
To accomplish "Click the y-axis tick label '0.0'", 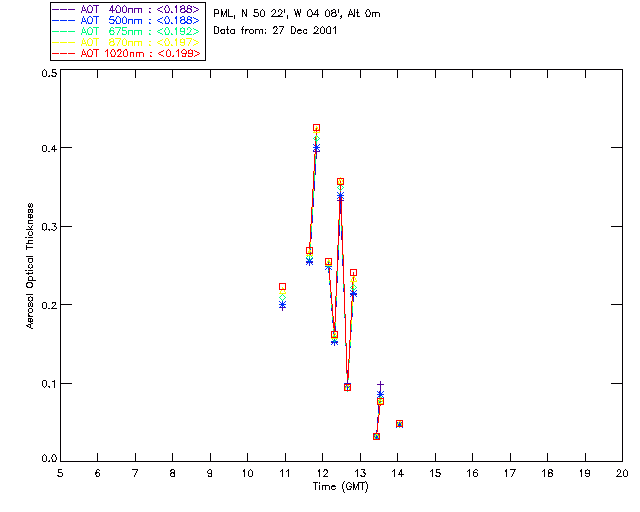I will pos(49,459).
